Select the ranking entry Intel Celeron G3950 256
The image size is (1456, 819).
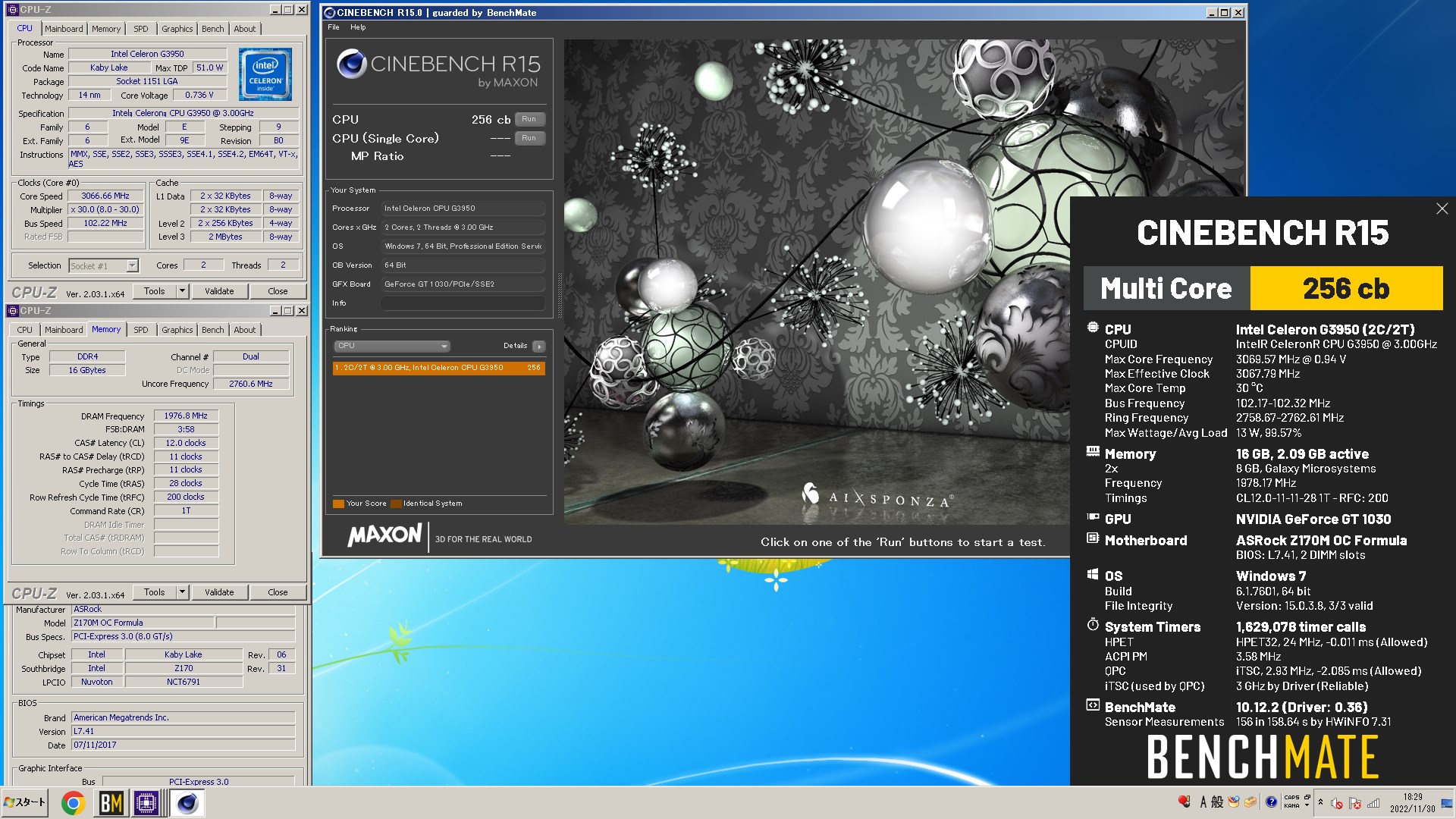tap(438, 368)
